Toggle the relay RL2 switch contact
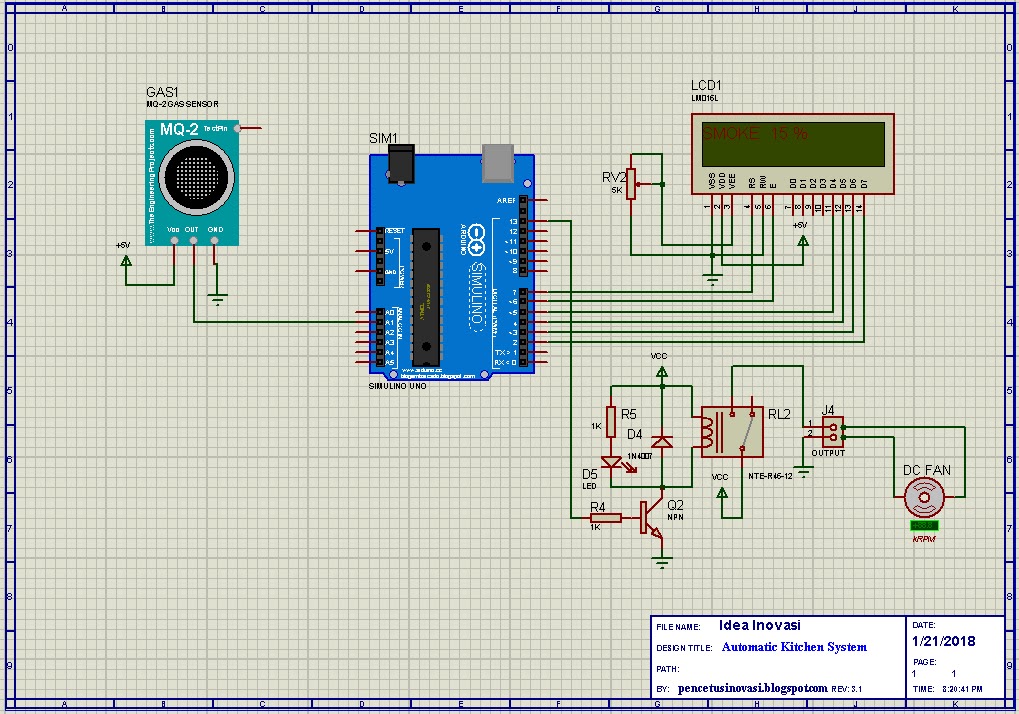This screenshot has width=1019, height=714. 745,430
